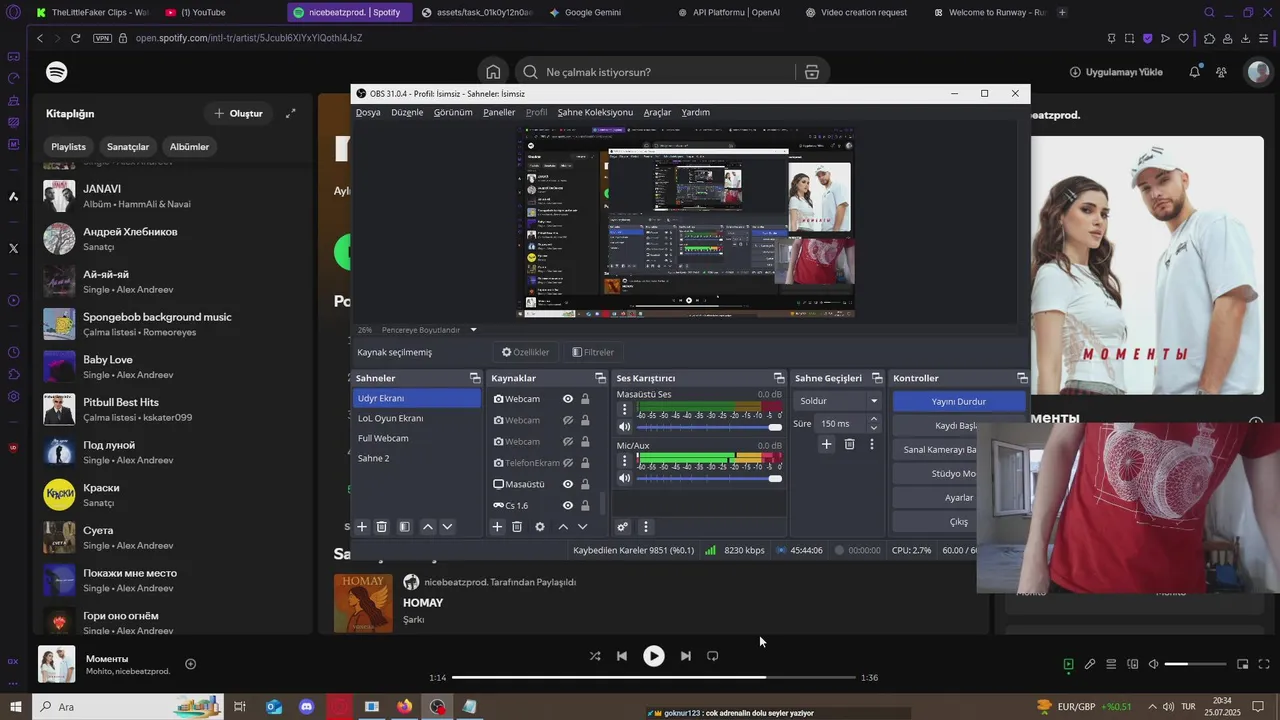This screenshot has height=720, width=1280.
Task: Enable shuffle in Spotify player
Action: 595,656
